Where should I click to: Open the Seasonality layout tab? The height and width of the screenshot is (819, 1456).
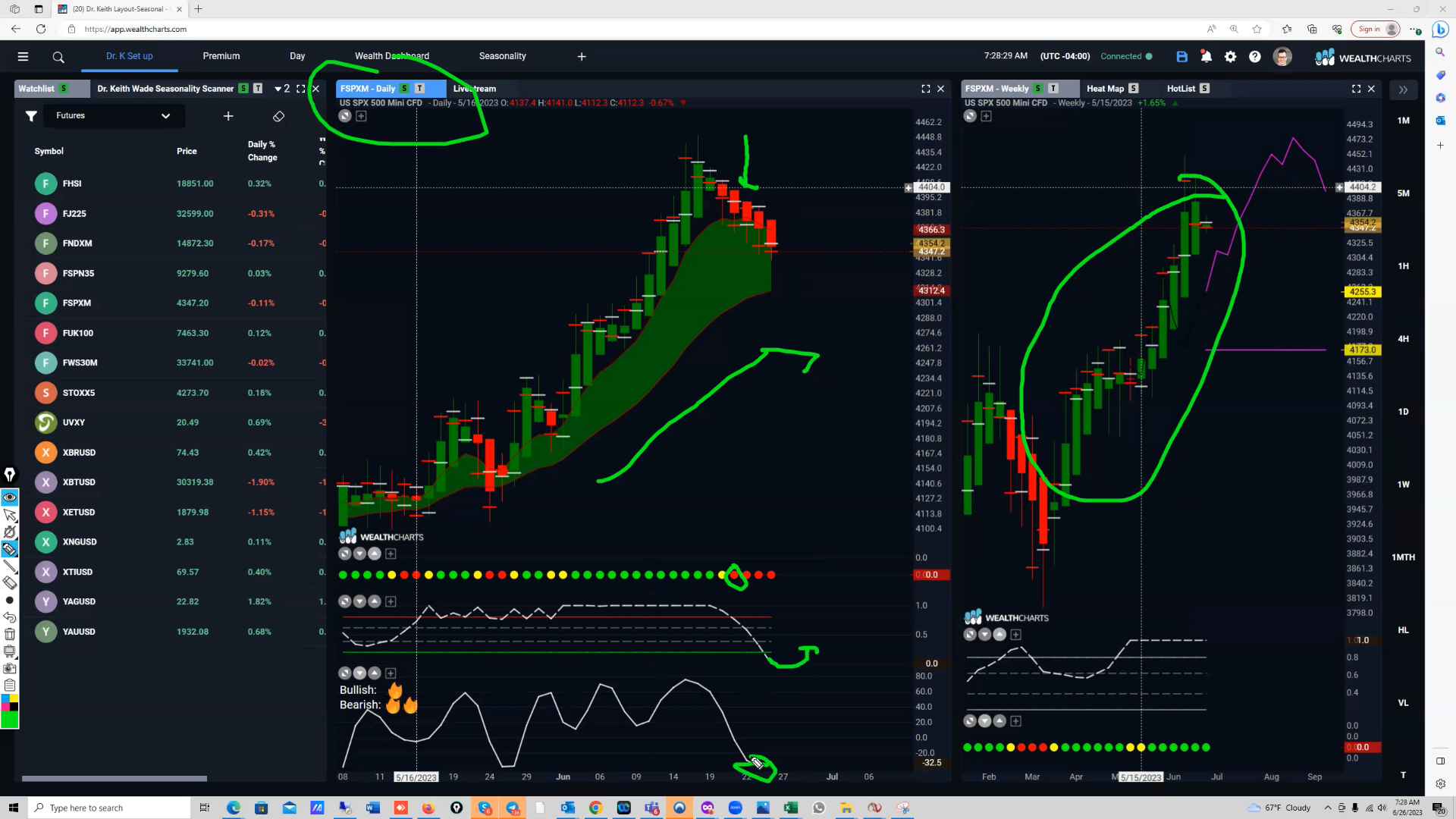[x=502, y=56]
